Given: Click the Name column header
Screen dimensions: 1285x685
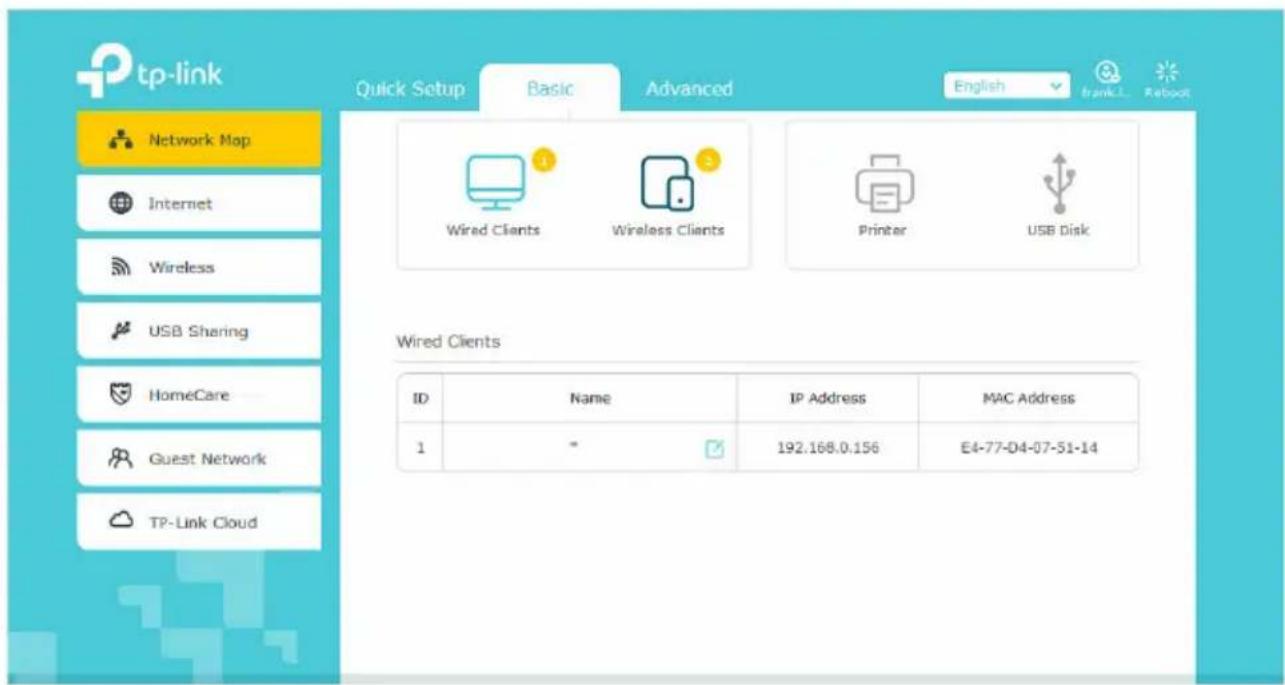Looking at the screenshot, I should point(590,398).
